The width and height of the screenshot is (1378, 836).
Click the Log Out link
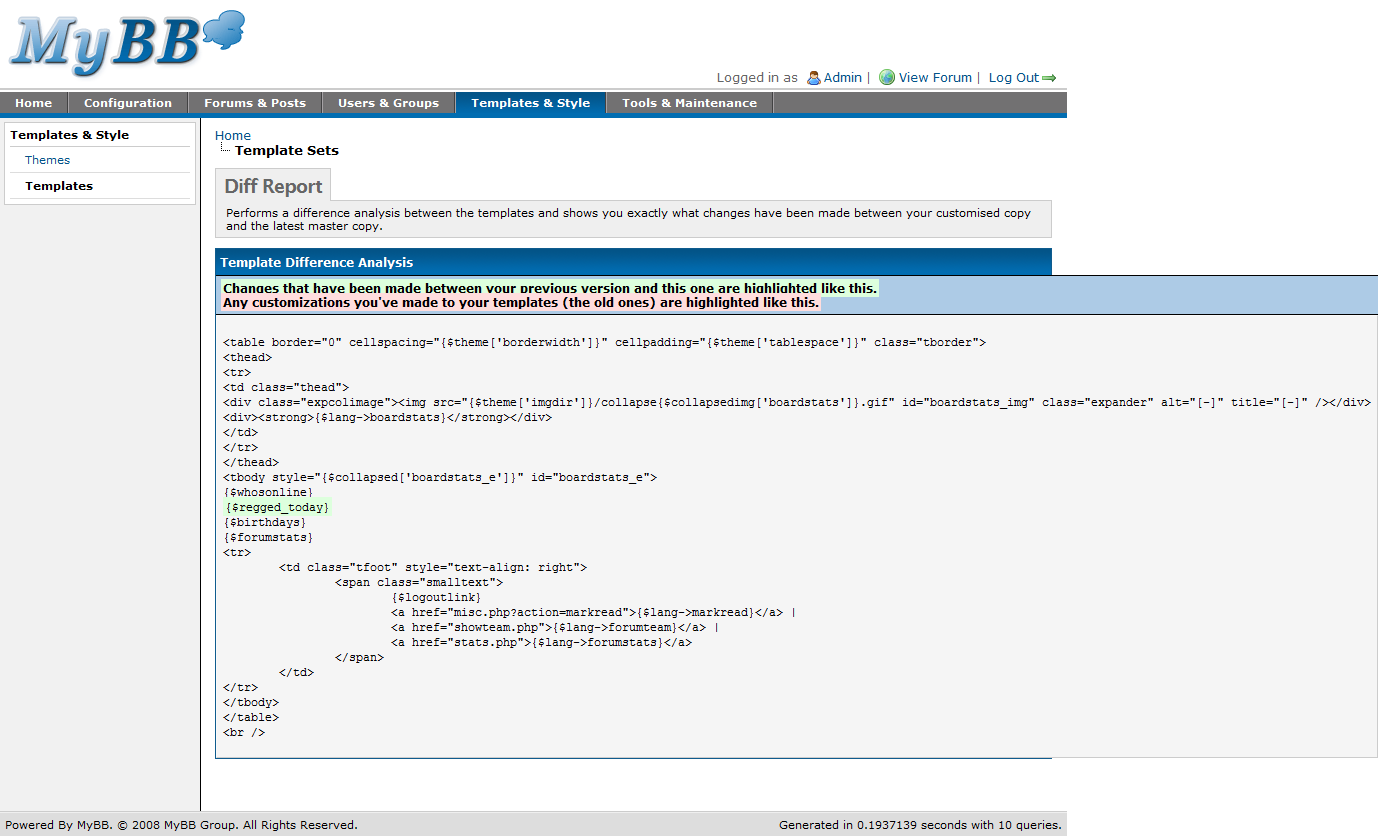click(1014, 77)
